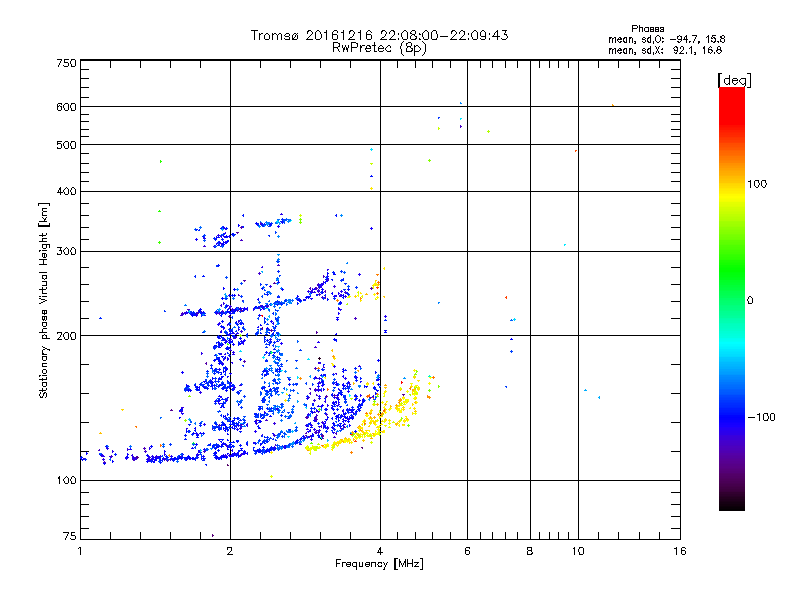
Task: Click the "1" frequency axis tick label
Action: [80, 551]
